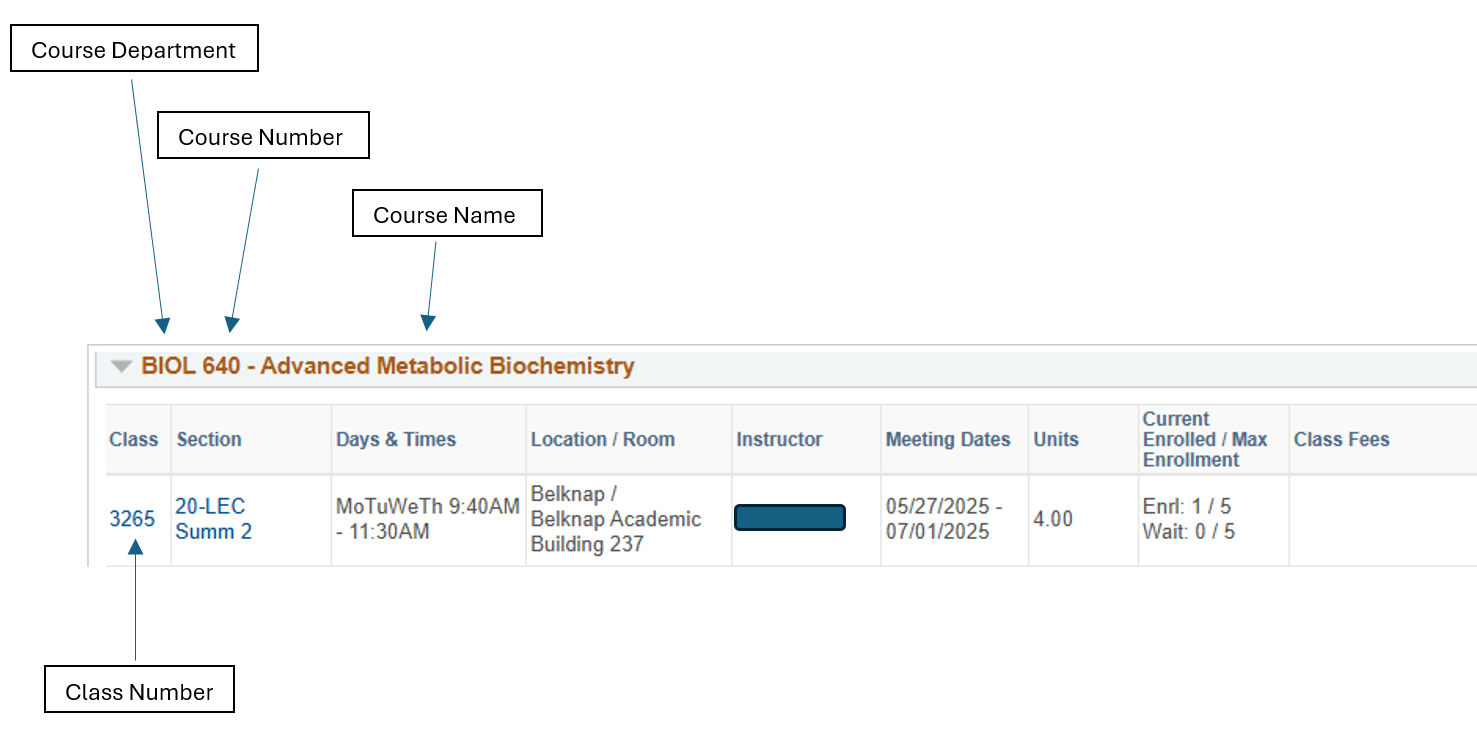
Task: Click the Course Name annotation label
Action: 447,213
